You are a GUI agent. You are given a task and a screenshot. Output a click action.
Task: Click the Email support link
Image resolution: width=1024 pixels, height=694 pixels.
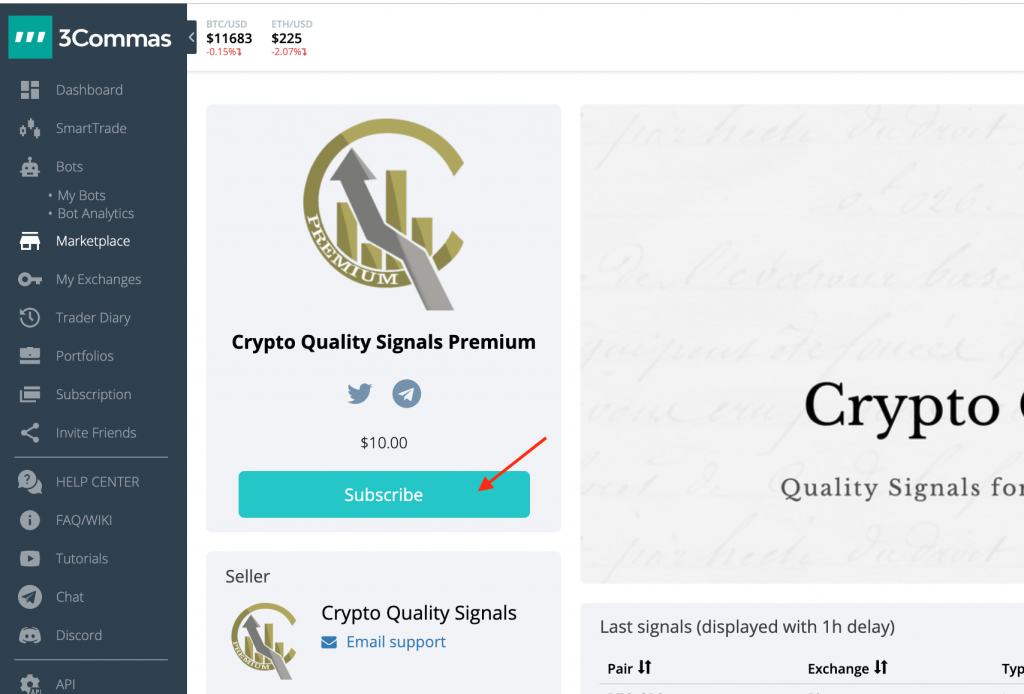pyautogui.click(x=396, y=642)
